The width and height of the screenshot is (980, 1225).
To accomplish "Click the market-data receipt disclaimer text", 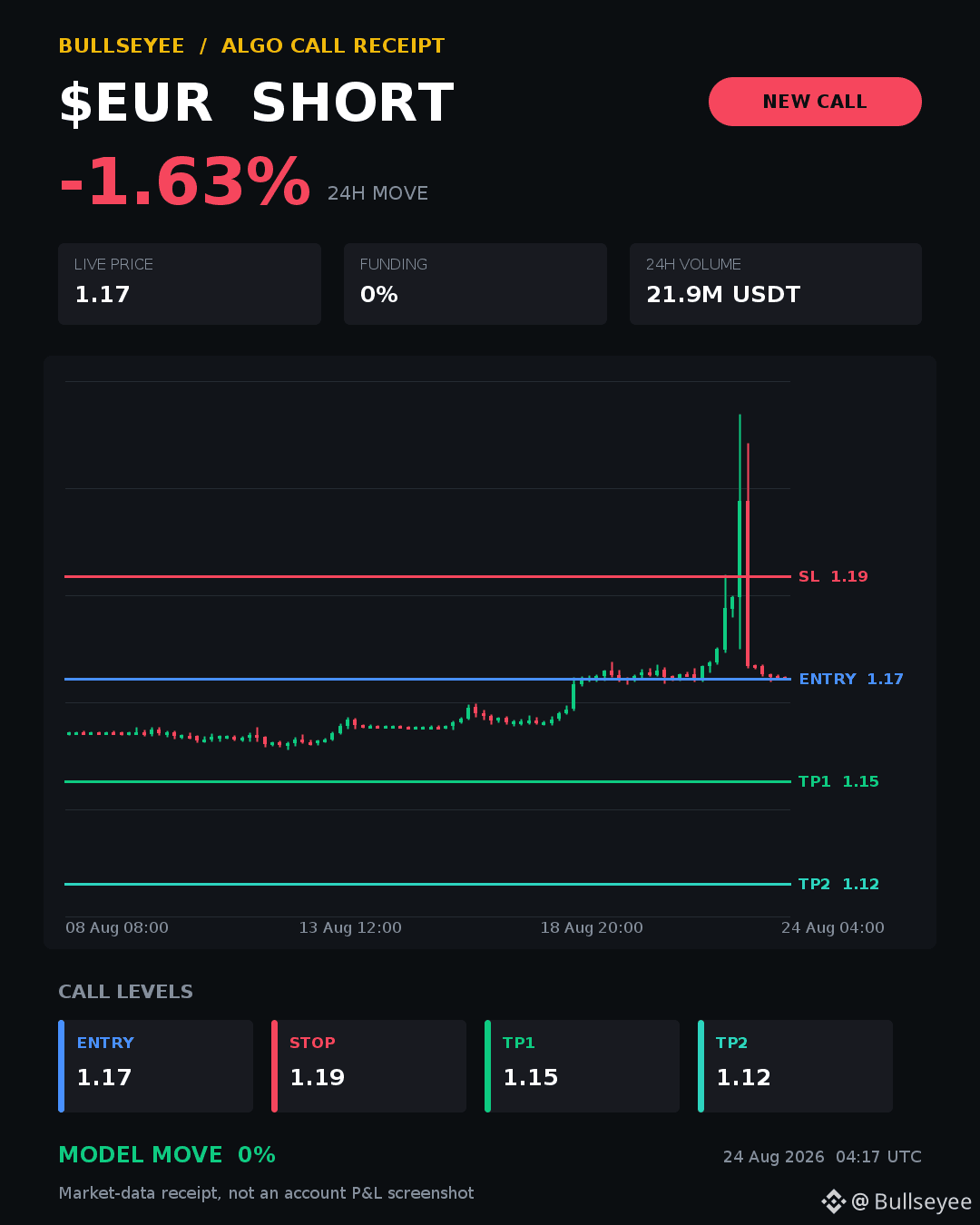I will [x=267, y=1193].
